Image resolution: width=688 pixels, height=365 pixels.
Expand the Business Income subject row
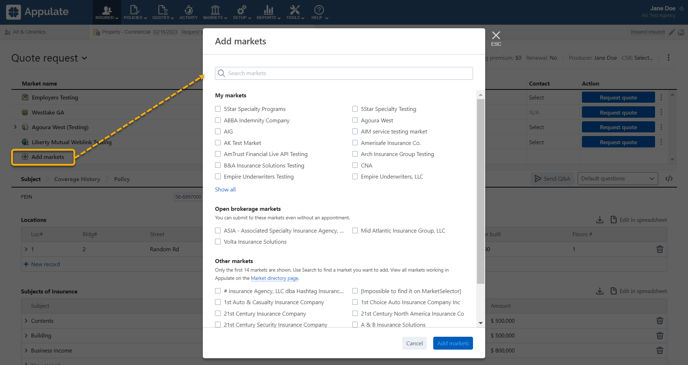click(x=26, y=351)
